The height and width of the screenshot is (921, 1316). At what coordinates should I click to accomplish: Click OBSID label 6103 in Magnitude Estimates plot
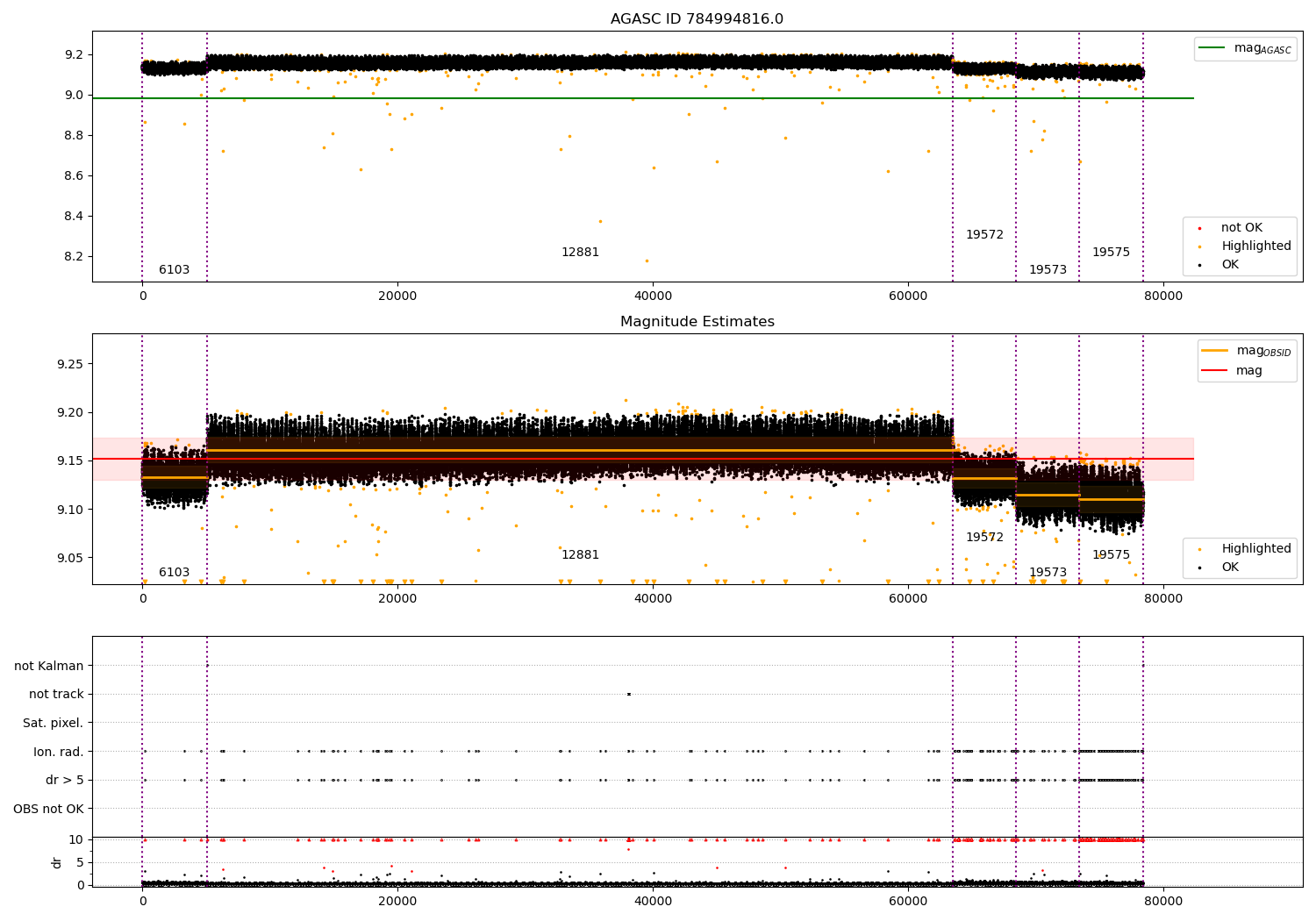click(x=174, y=573)
